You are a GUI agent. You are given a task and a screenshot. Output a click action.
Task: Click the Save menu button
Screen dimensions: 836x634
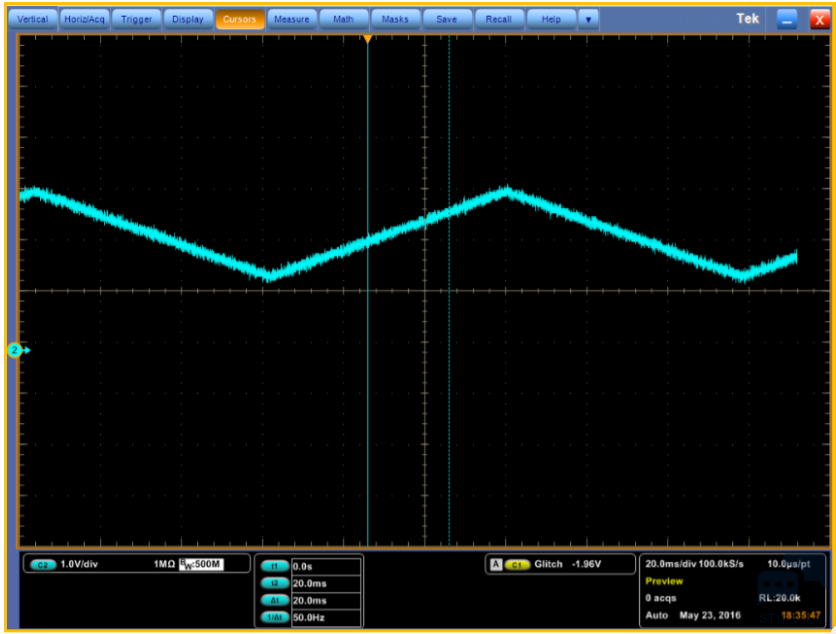[x=447, y=19]
